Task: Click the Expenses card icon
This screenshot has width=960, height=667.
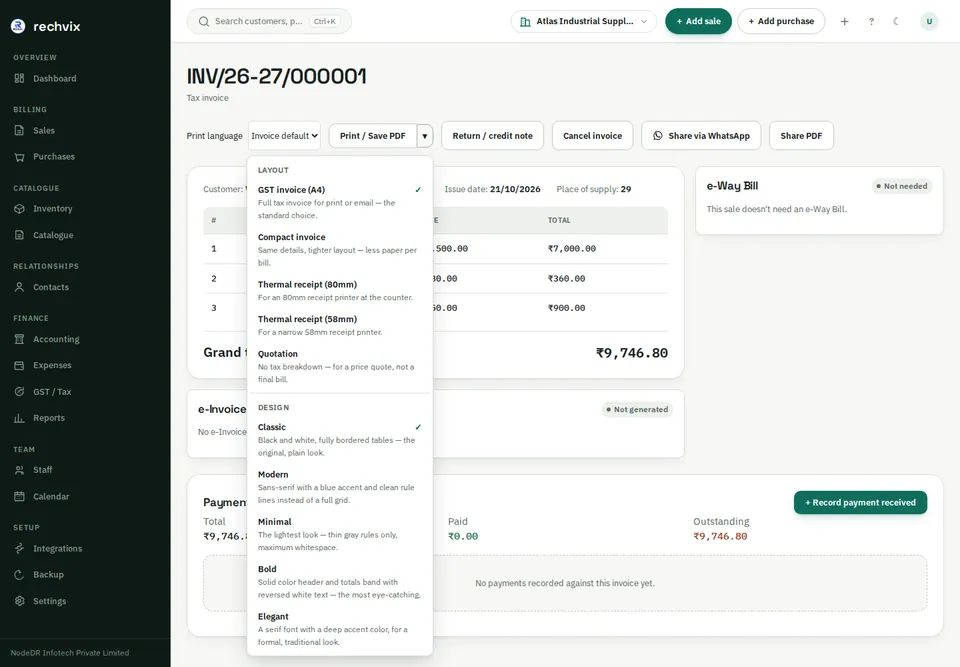Action: (19, 366)
